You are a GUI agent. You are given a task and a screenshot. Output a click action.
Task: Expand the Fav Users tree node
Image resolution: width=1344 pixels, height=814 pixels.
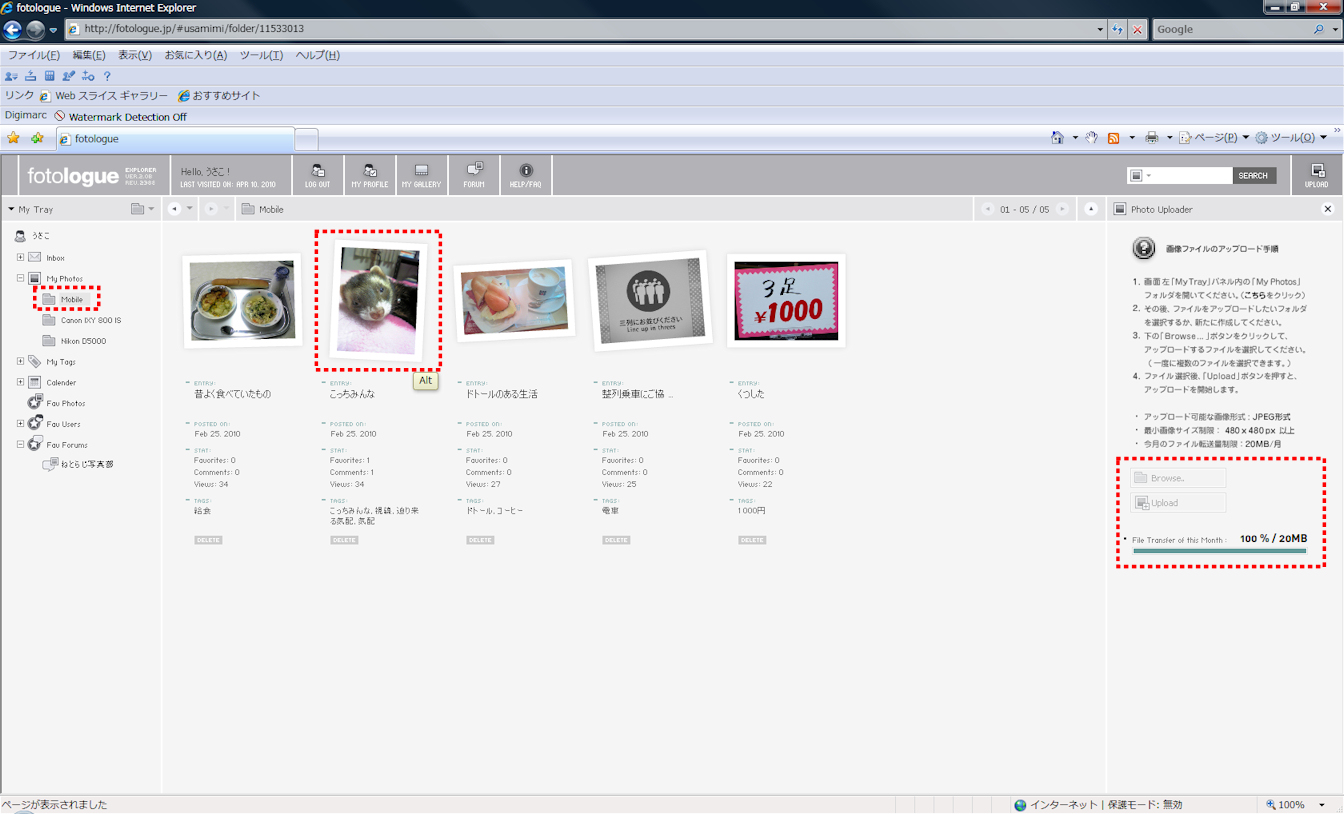(20, 424)
